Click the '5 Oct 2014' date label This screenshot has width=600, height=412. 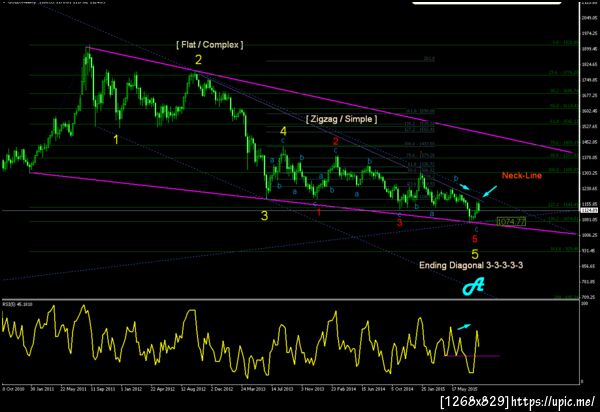click(403, 389)
